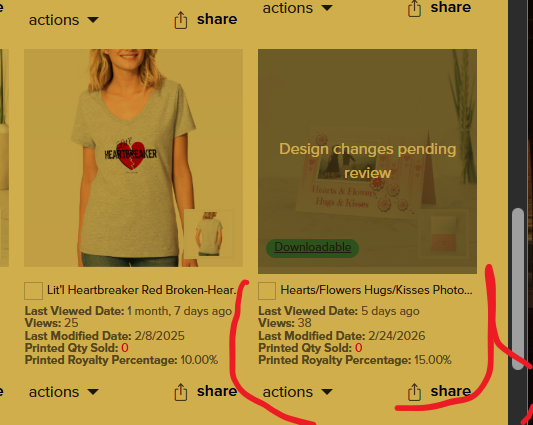The image size is (533, 425).
Task: Expand actions menu below Hearts/Flowers card details
Action: coord(297,392)
